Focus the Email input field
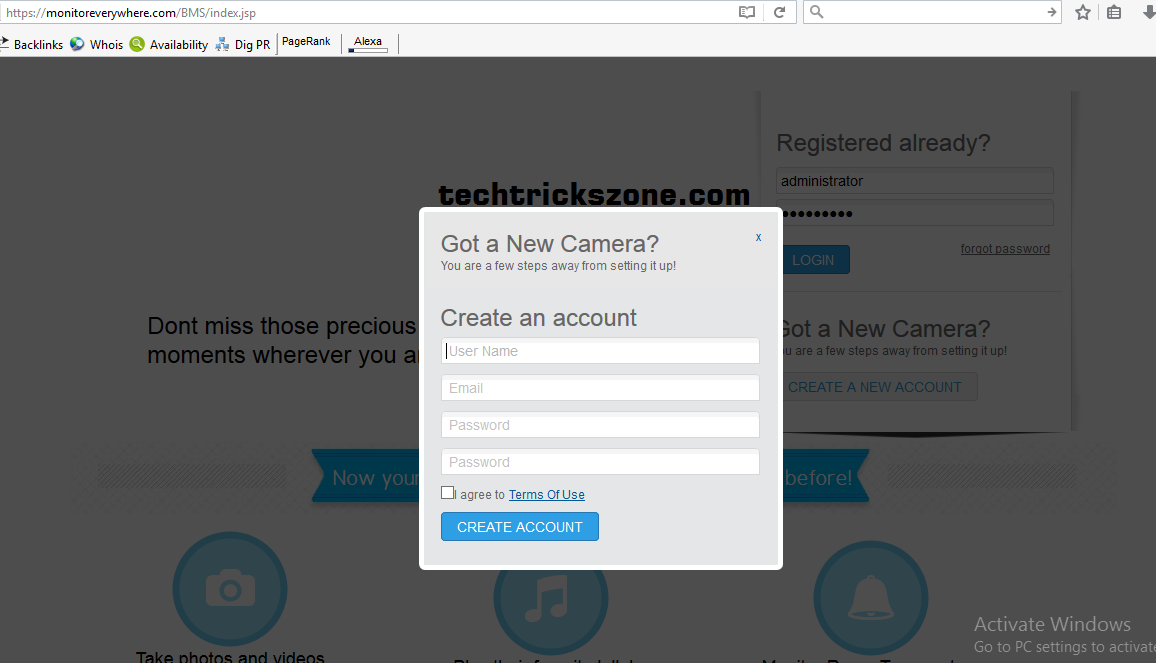The height and width of the screenshot is (663, 1156). pos(600,388)
